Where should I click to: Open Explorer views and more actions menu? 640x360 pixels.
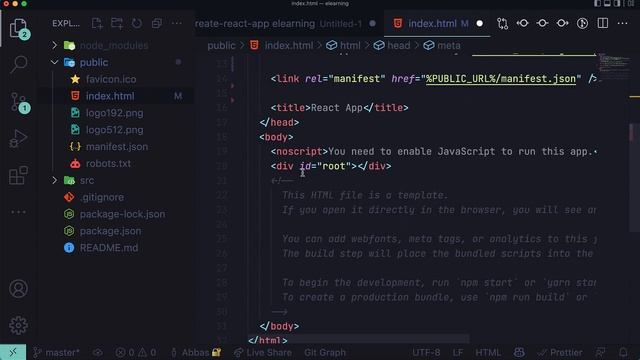coord(177,24)
